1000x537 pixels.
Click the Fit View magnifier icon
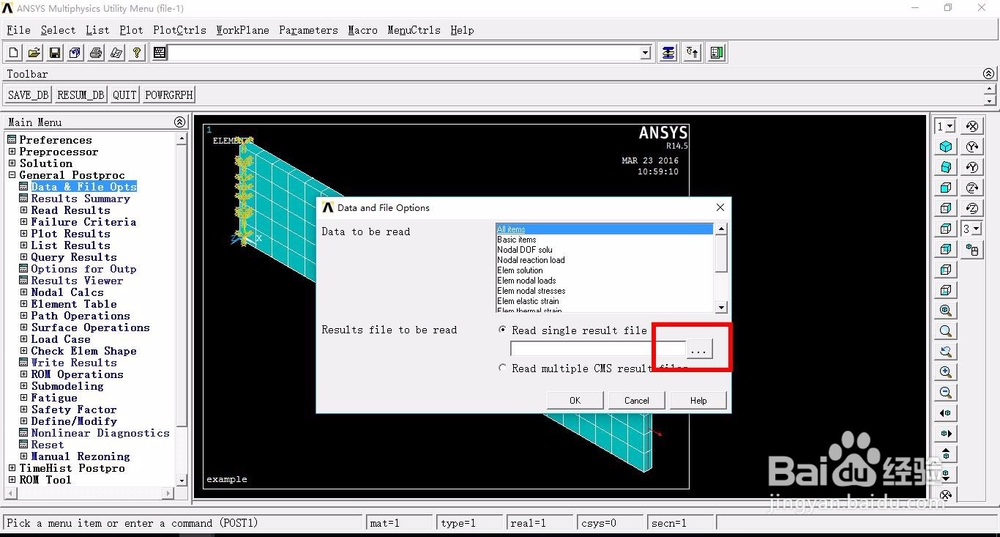click(x=946, y=311)
